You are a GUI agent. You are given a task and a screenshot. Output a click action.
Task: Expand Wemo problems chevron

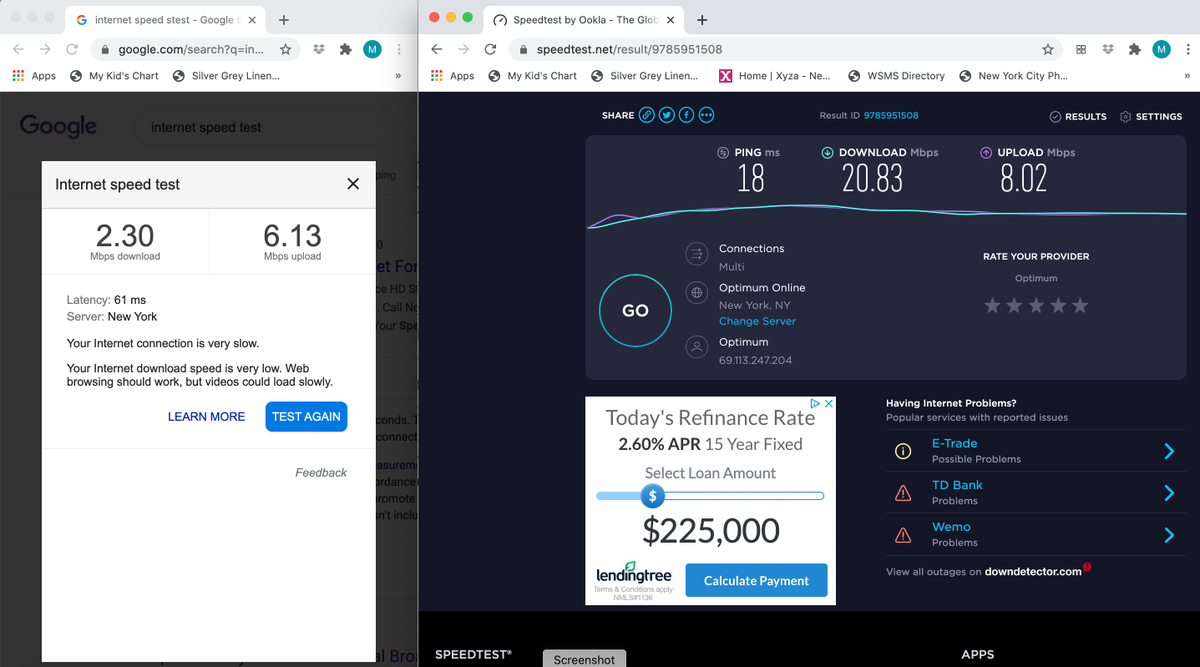[1169, 535]
